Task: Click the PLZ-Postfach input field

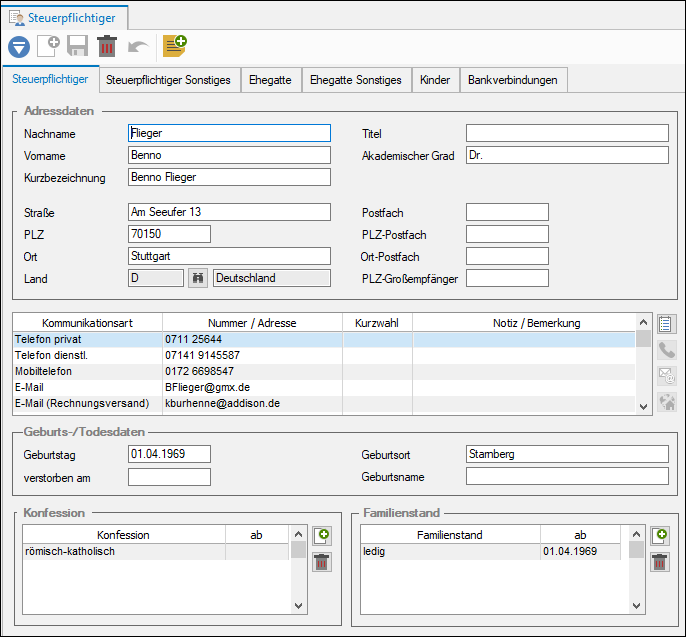Action: [x=507, y=234]
